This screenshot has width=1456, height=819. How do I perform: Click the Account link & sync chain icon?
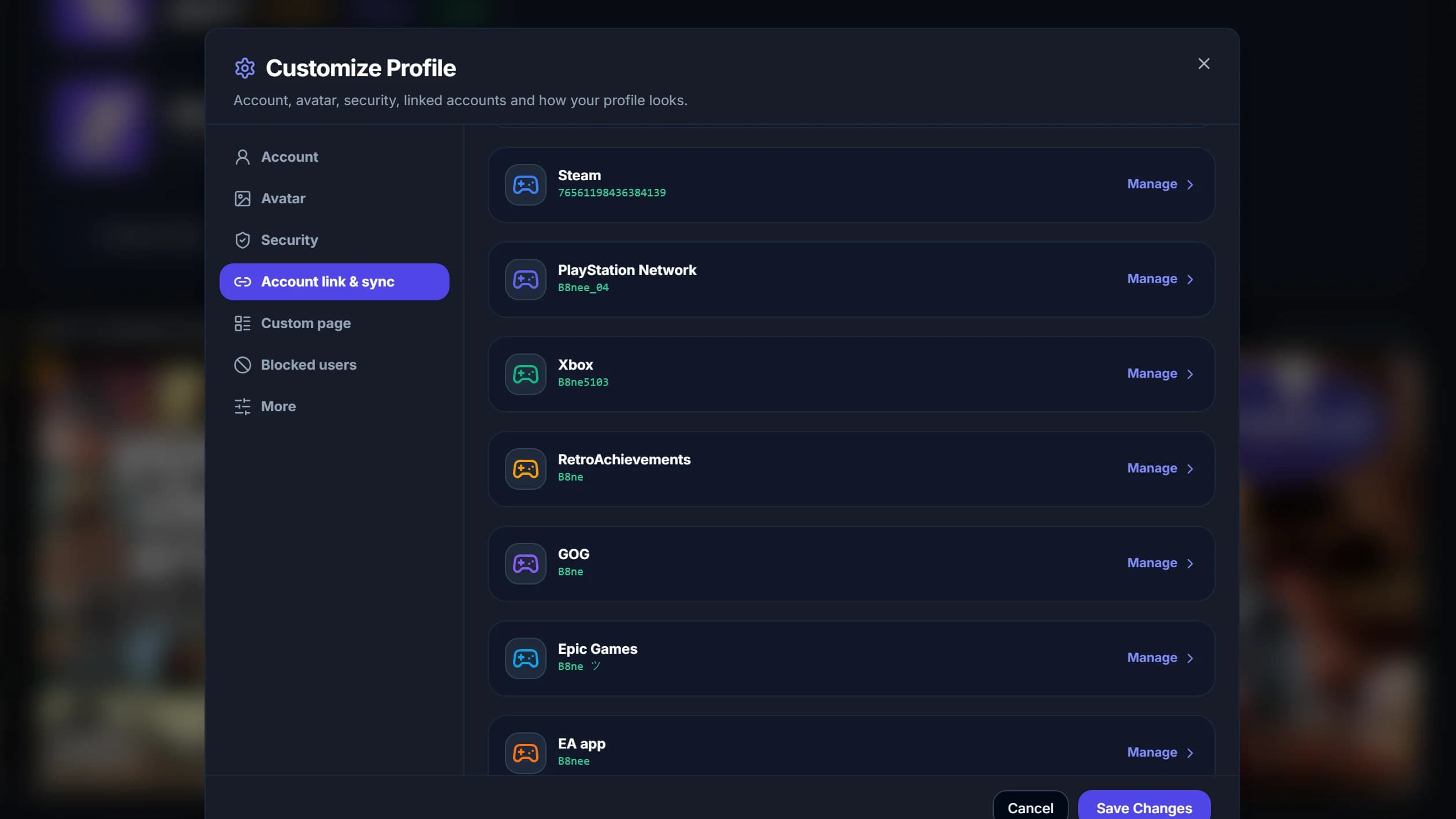[x=242, y=282]
